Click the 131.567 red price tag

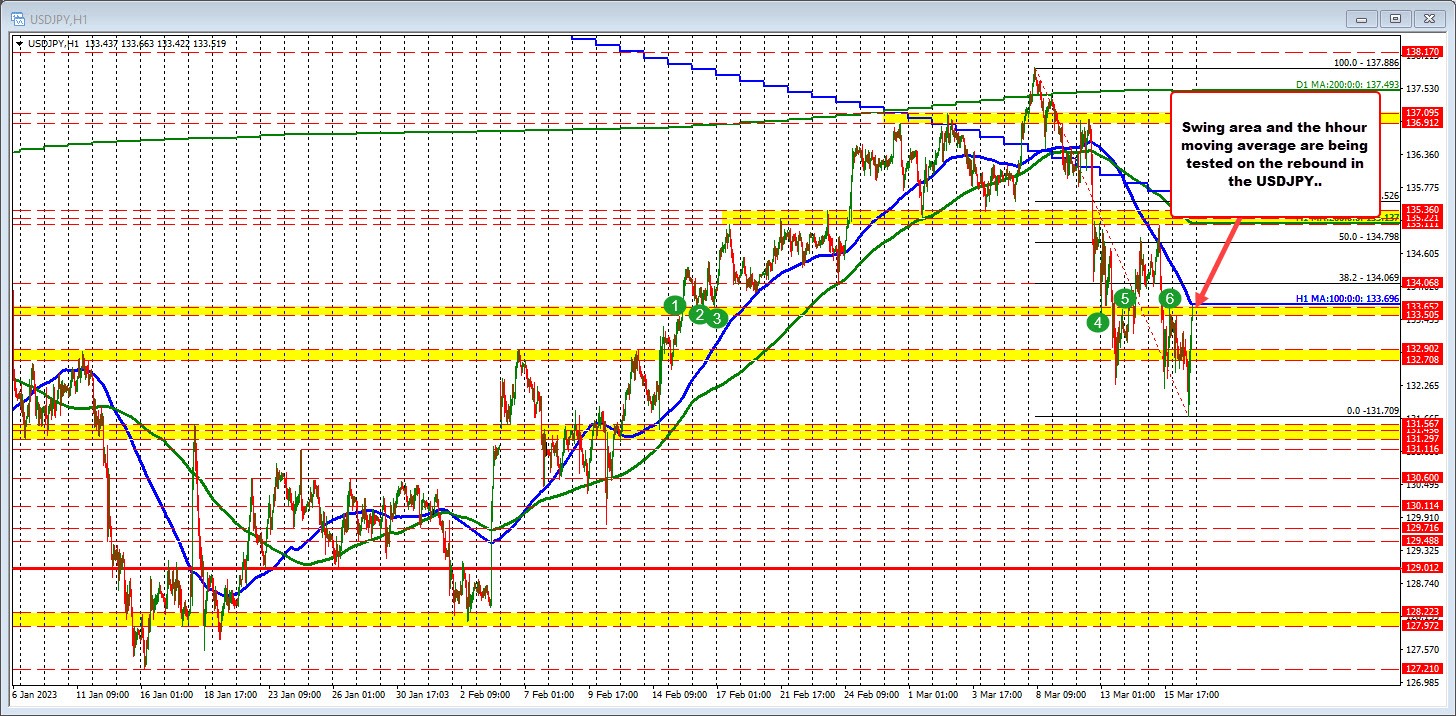click(1422, 423)
